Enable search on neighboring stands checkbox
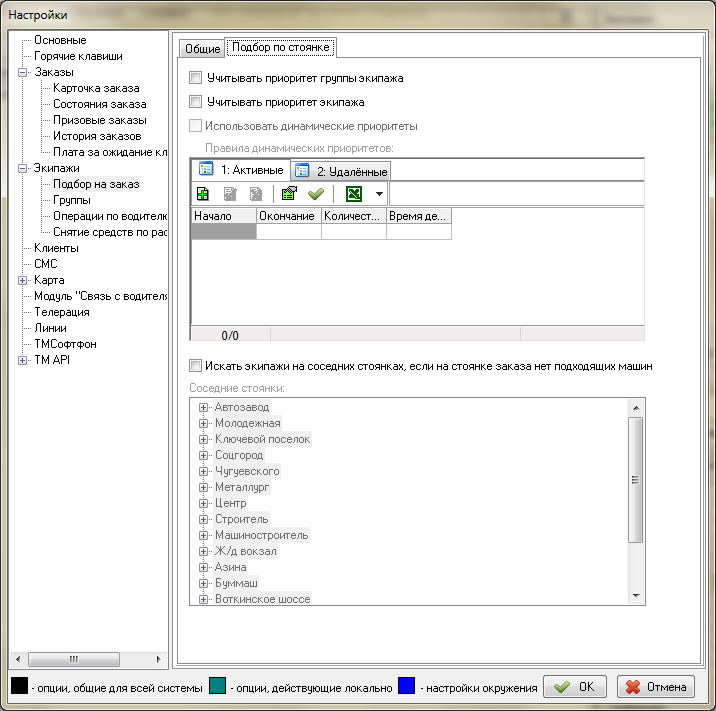The width and height of the screenshot is (716, 711). [x=196, y=366]
